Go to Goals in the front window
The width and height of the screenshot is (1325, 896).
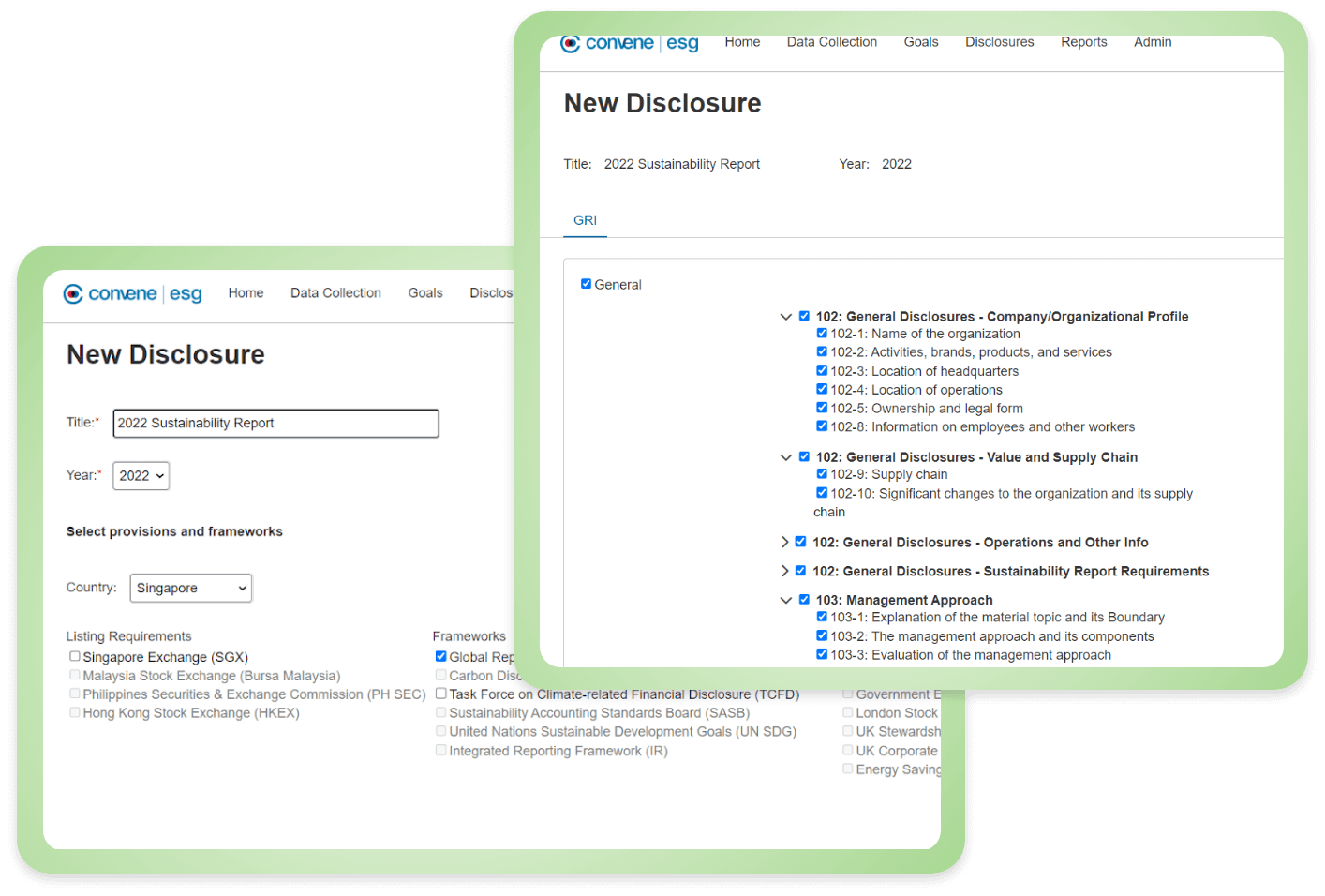point(920,42)
